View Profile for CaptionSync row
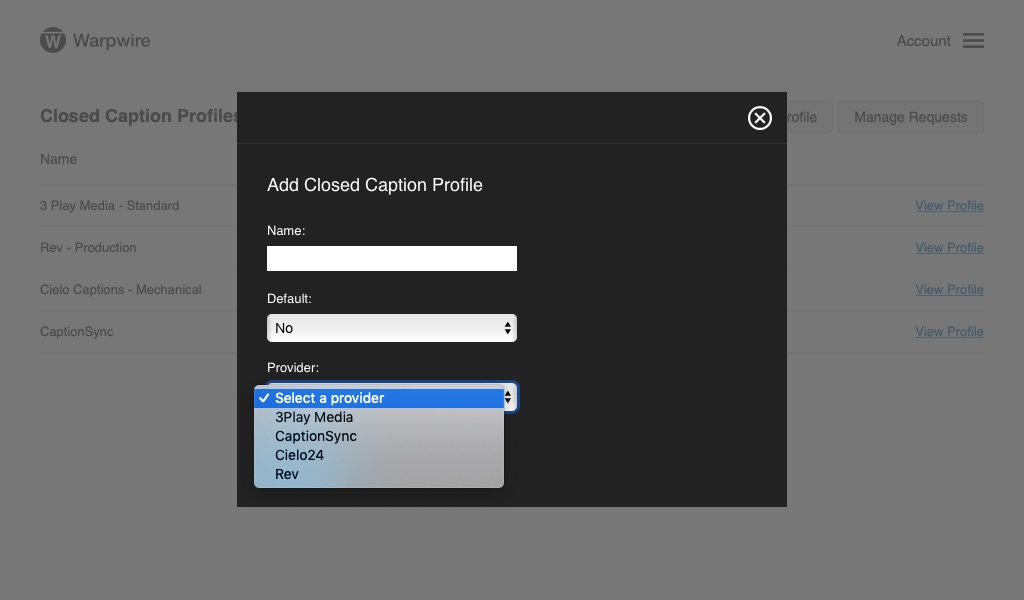This screenshot has width=1024, height=600. [949, 332]
